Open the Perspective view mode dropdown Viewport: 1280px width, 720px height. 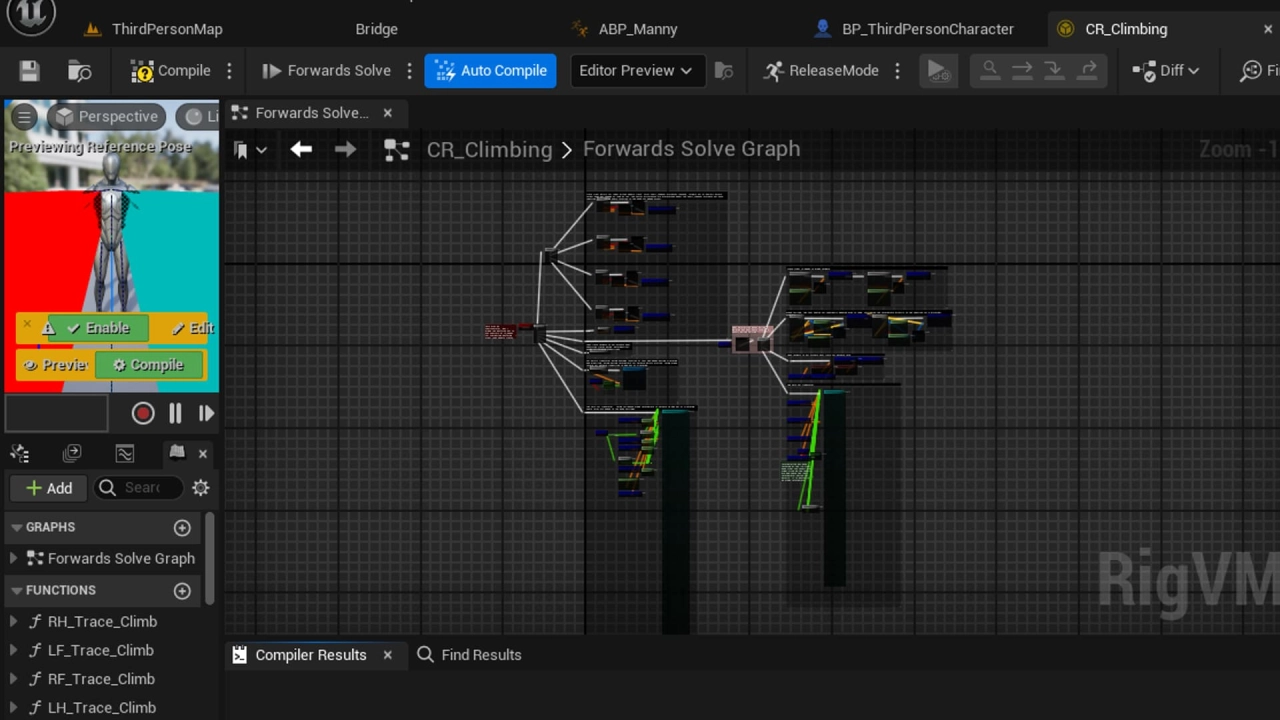click(x=107, y=117)
